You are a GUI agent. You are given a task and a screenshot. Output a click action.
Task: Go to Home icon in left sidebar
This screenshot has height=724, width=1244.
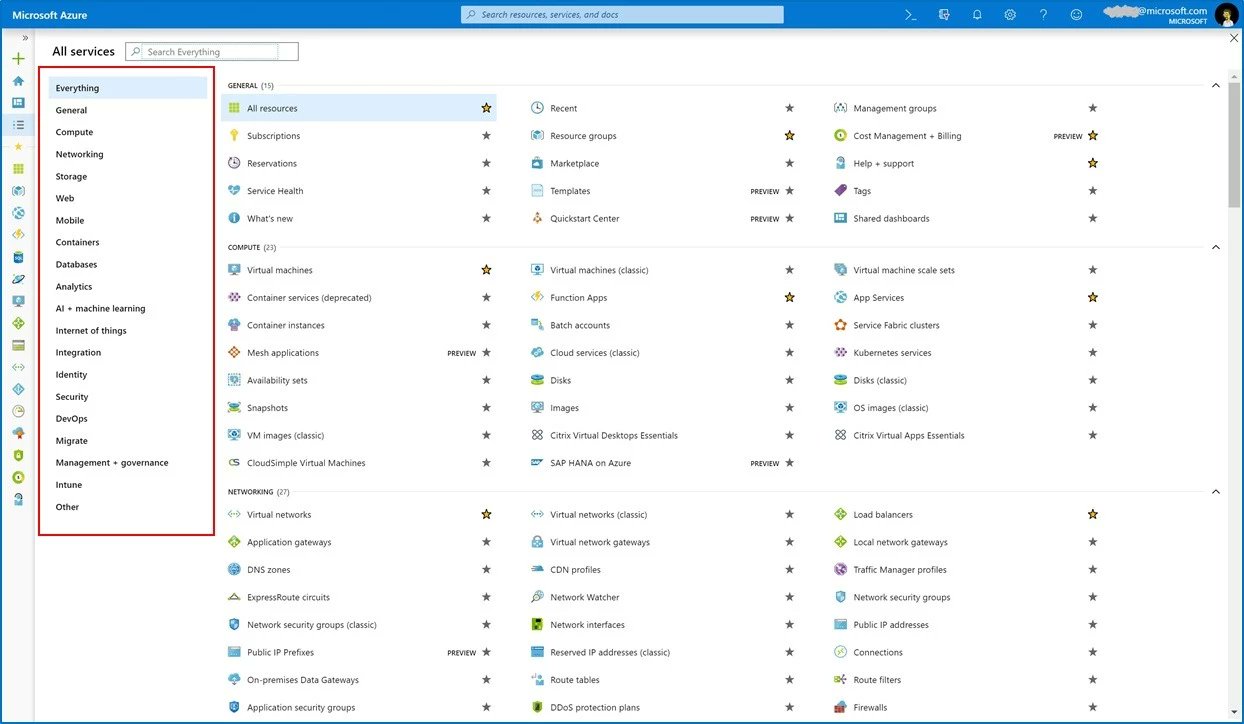(x=18, y=81)
